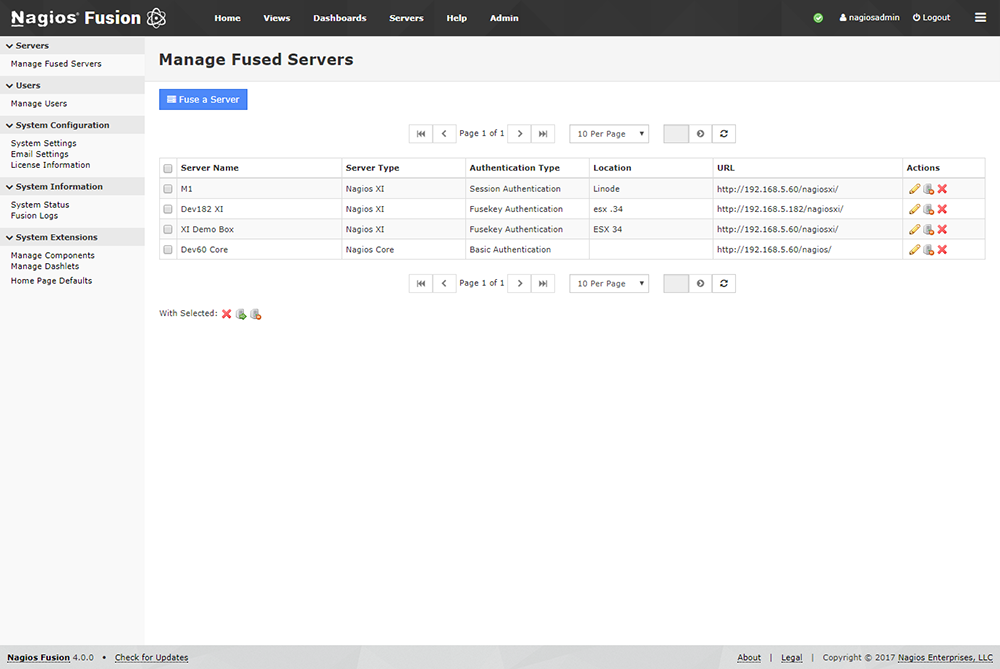1000x669 pixels.
Task: Open the nagiosadmin user profile
Action: tap(869, 18)
